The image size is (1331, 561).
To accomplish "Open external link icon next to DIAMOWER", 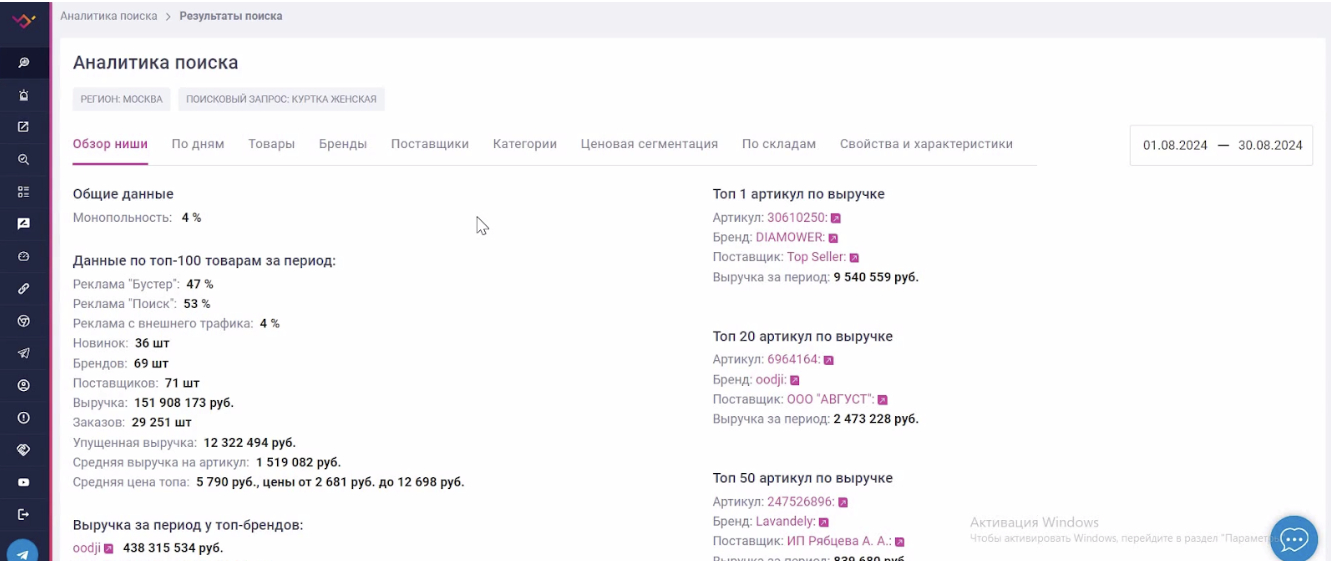I will click(x=833, y=238).
